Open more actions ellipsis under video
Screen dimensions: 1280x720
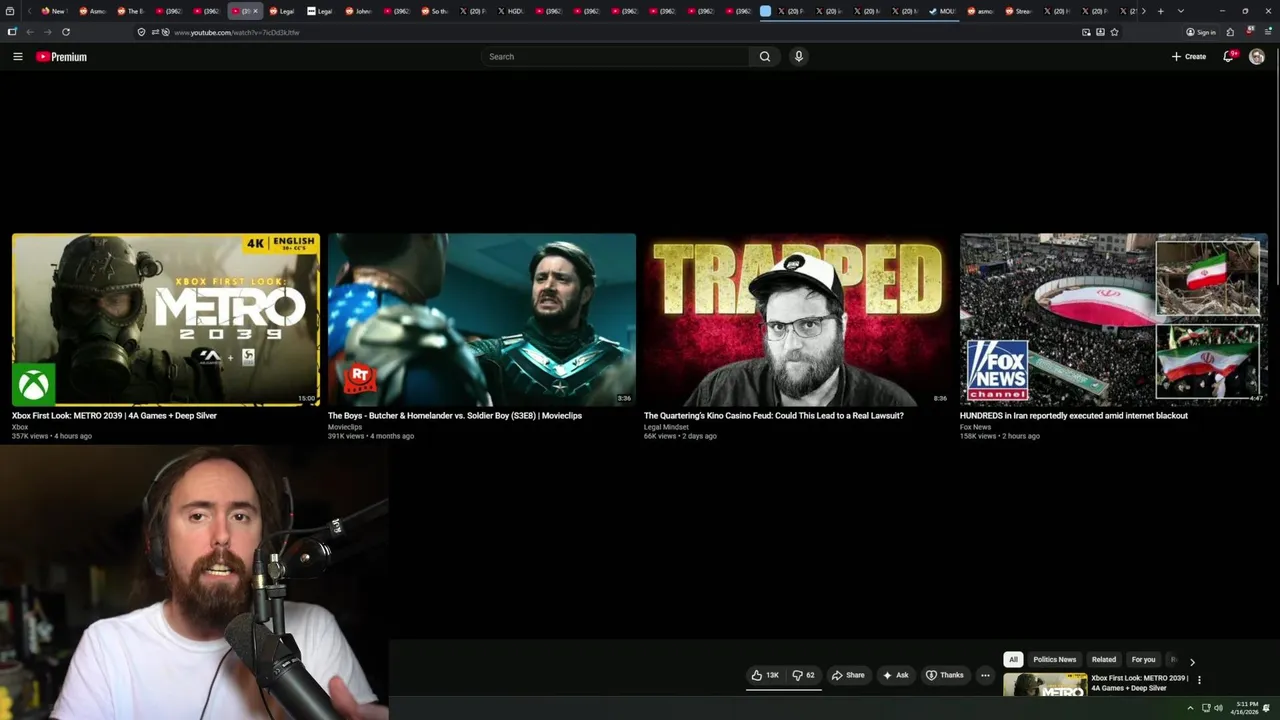(985, 675)
